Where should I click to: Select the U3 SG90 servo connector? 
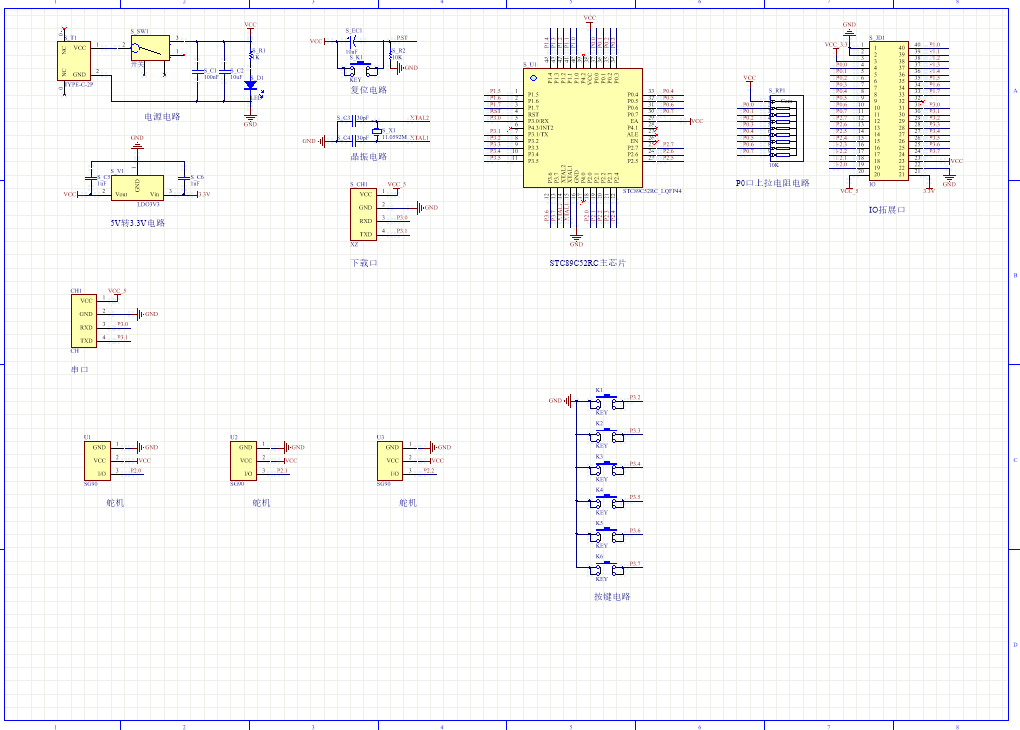389,460
